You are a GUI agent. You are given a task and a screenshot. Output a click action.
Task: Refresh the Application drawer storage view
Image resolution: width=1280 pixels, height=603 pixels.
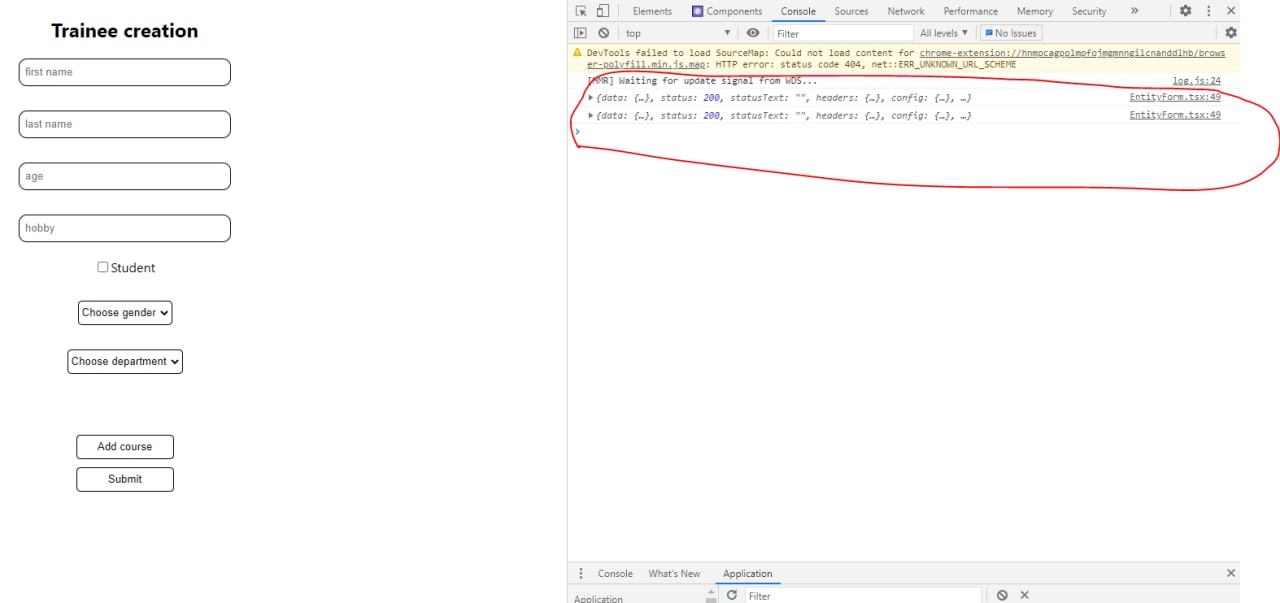732,595
